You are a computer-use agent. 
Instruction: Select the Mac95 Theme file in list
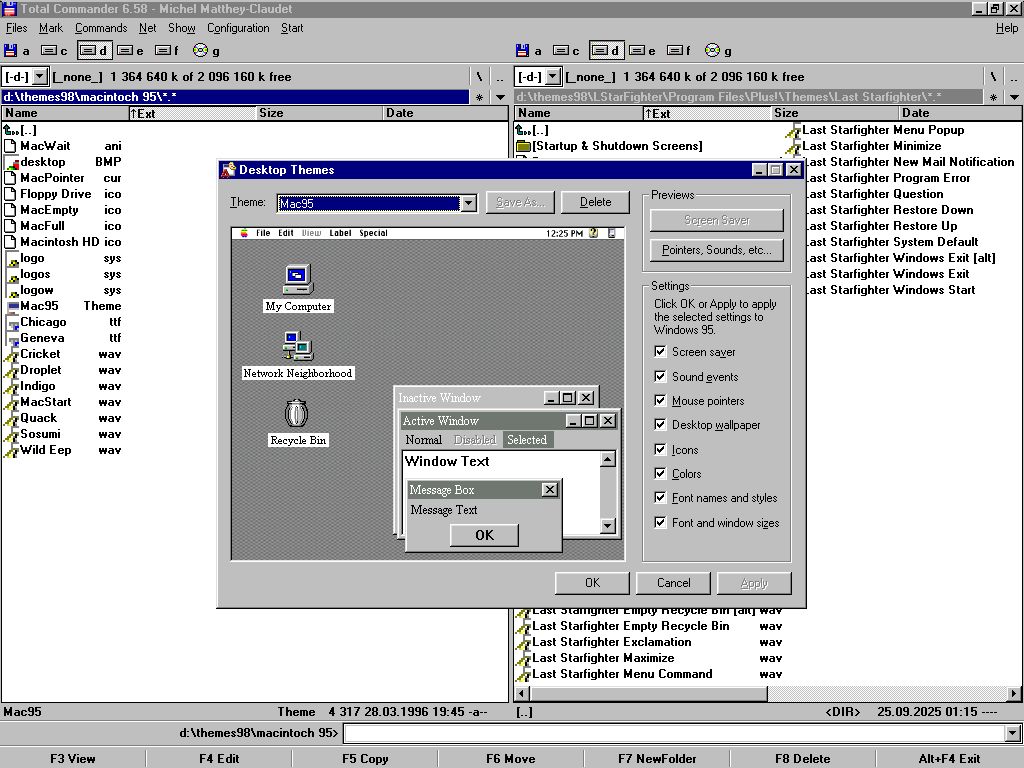pos(40,306)
